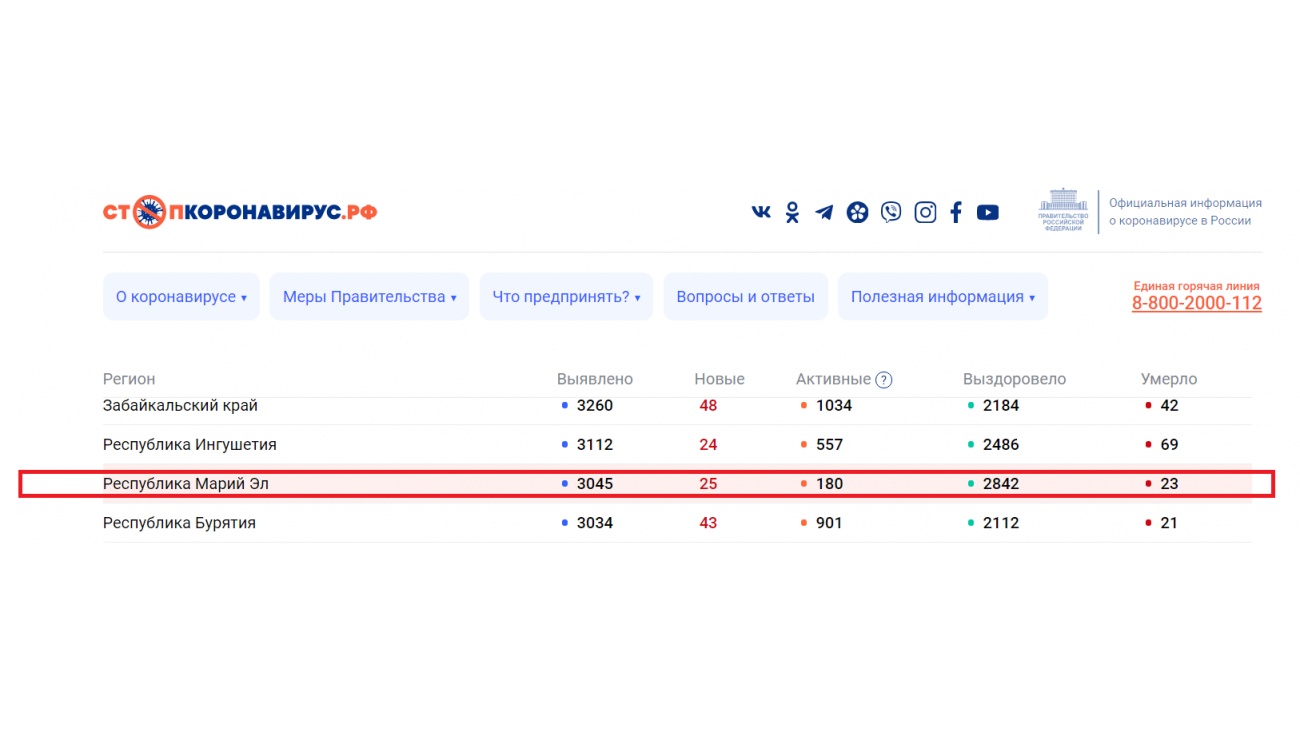The image size is (1300, 733).
Task: Open the Меры Правительства dropdown menu
Action: (369, 297)
